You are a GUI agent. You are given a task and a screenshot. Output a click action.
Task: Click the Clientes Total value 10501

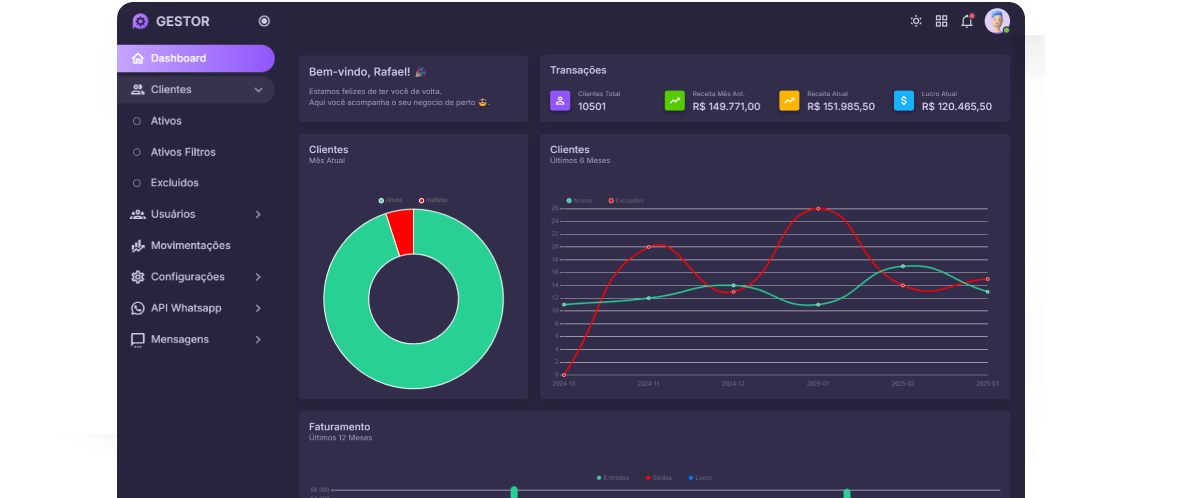(592, 107)
